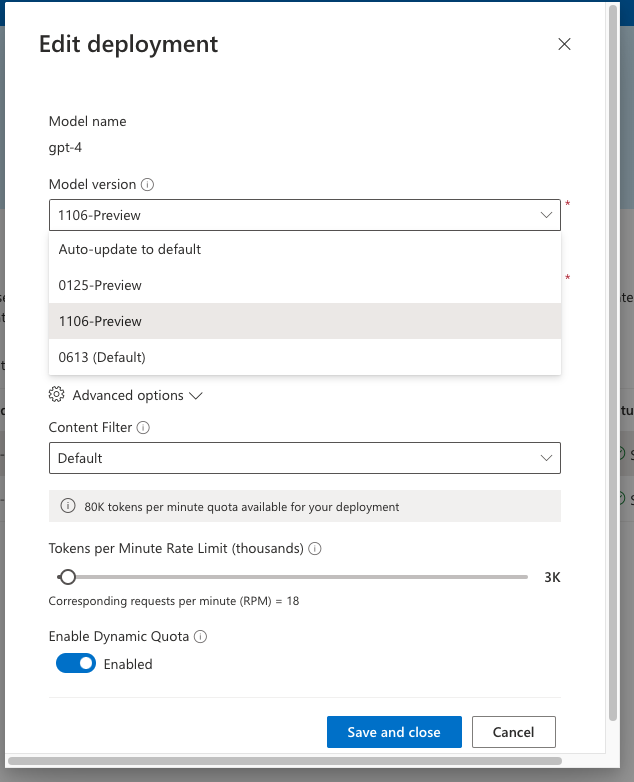The height and width of the screenshot is (782, 634).
Task: Click the Content Filter info icon
Action: coord(143,427)
